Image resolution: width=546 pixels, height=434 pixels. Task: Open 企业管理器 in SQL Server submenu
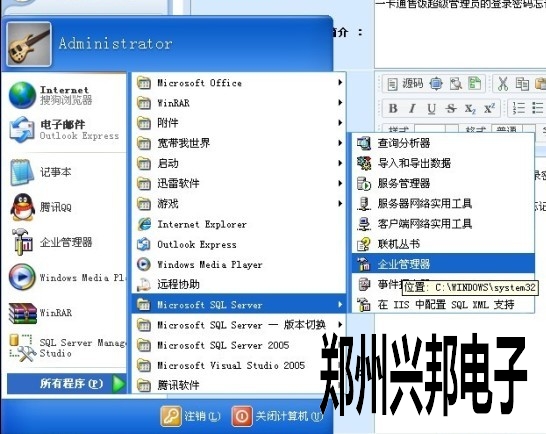click(443, 264)
